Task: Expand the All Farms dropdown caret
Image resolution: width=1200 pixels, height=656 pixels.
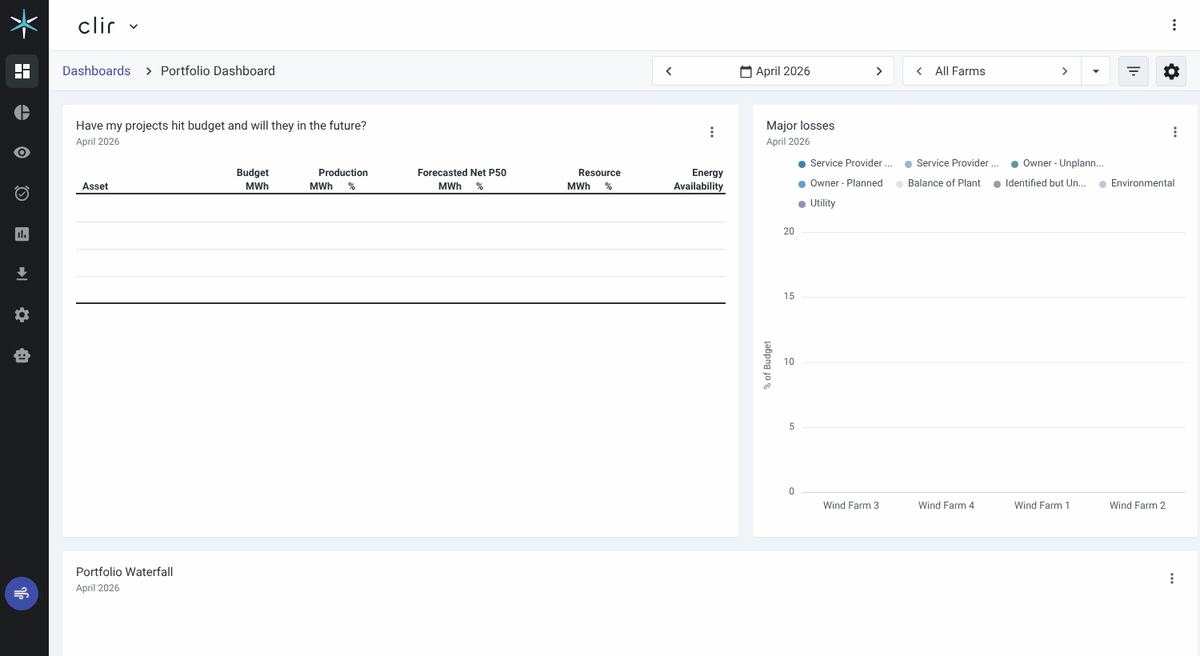Action: tap(1096, 71)
